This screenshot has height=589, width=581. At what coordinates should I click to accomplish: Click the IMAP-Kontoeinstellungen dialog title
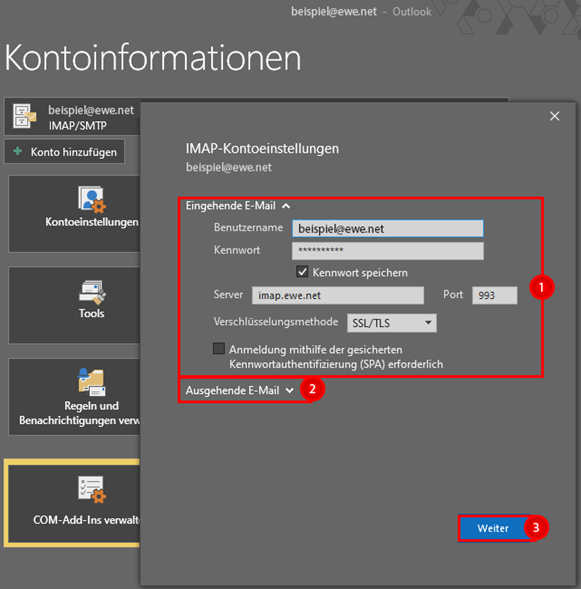262,149
